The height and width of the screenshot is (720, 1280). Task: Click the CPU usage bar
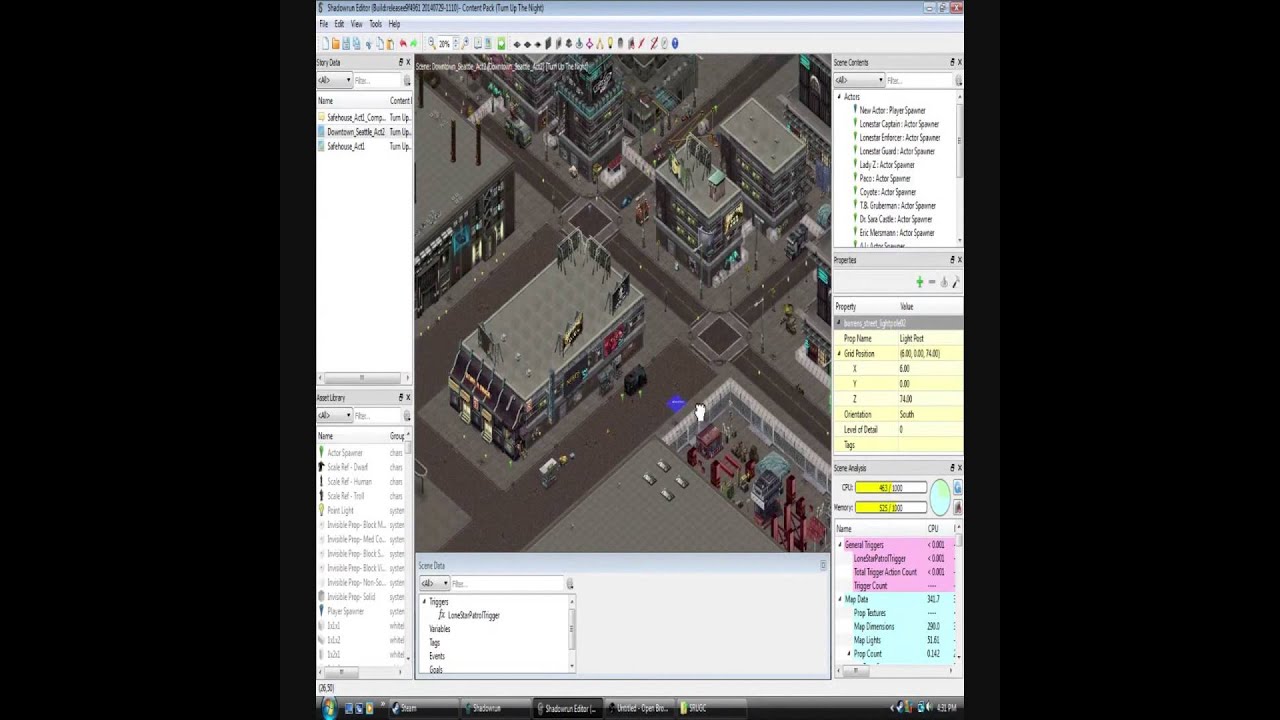coord(889,488)
